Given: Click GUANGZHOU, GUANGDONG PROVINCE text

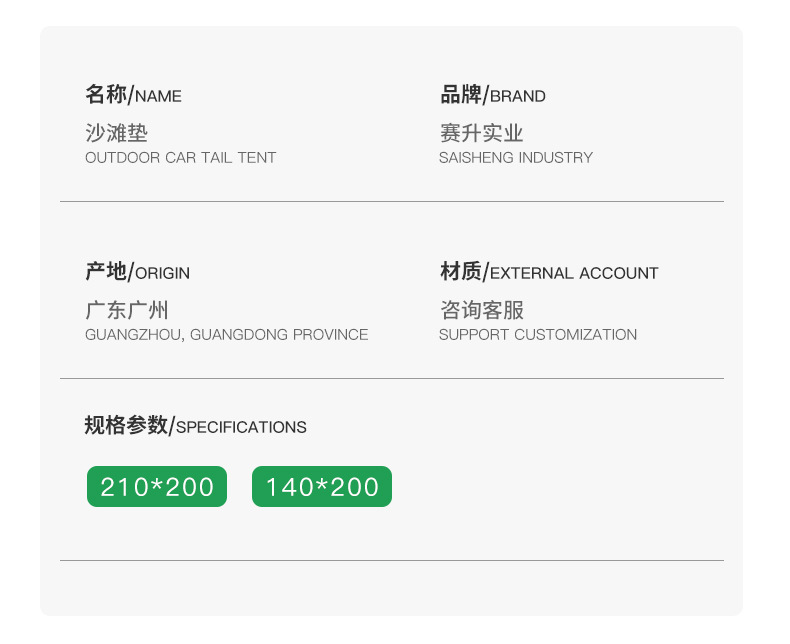Looking at the screenshot, I should (x=226, y=335).
